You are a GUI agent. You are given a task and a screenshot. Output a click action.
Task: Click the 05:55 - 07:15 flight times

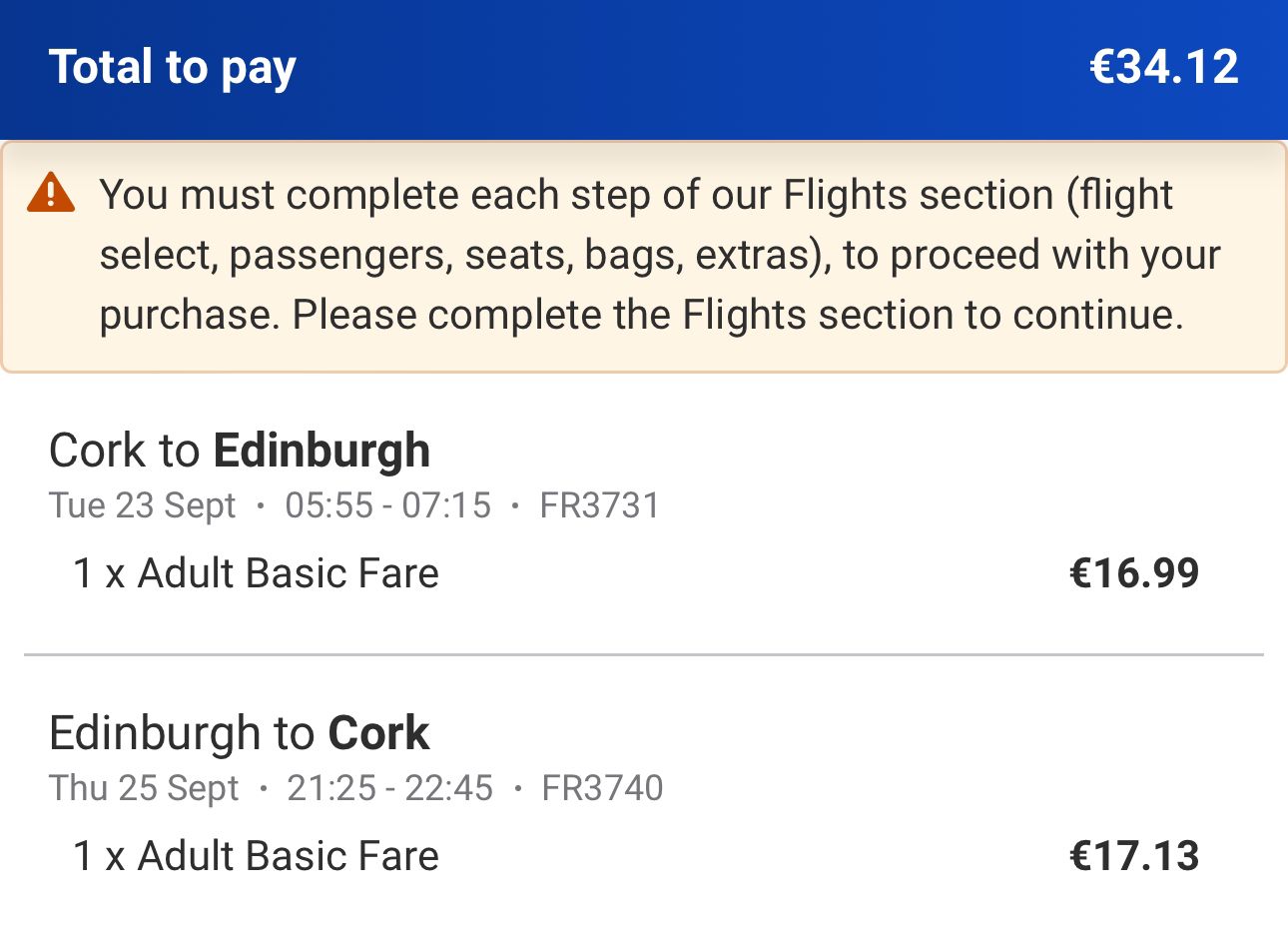pyautogui.click(x=388, y=505)
